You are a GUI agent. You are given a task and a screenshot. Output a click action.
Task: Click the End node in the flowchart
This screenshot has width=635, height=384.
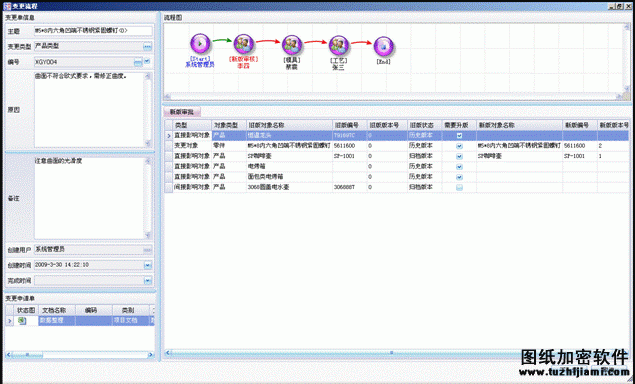383,46
